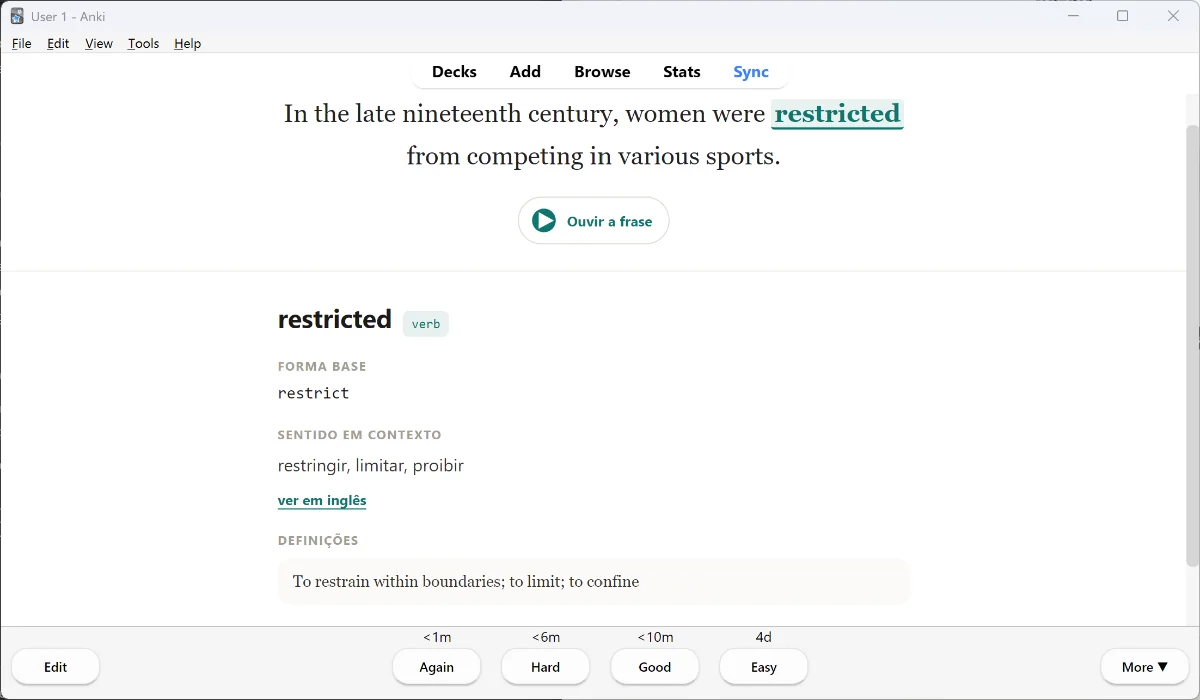The height and width of the screenshot is (700, 1200).
Task: Click the Anki app icon in title bar
Action: 17,16
